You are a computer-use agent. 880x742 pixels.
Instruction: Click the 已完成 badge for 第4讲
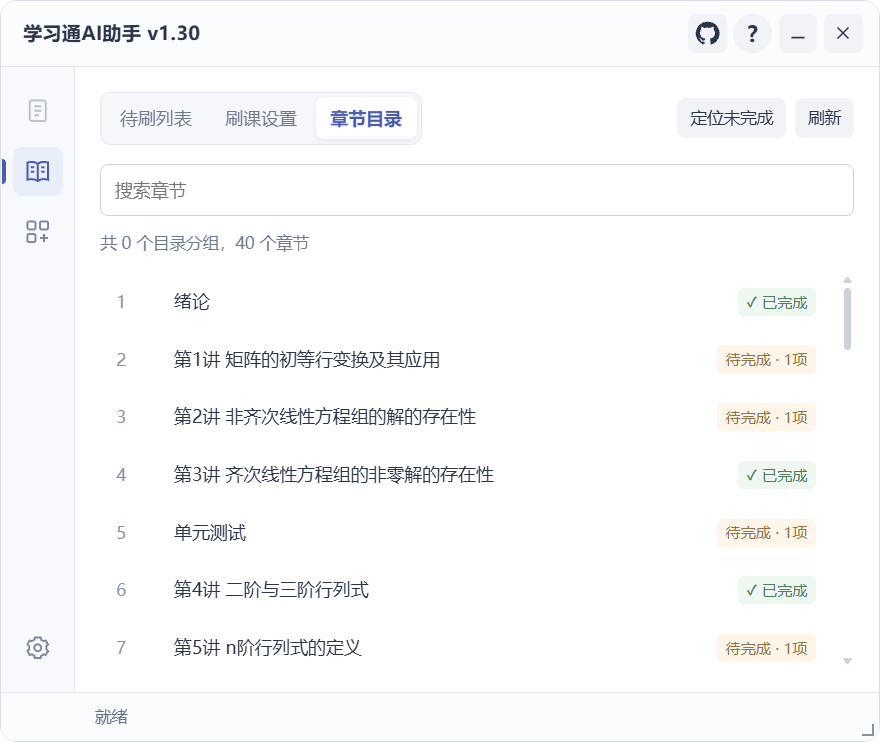coord(777,590)
